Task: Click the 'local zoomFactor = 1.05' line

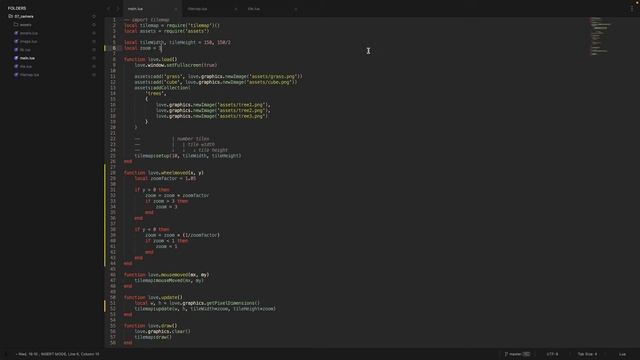Action: pyautogui.click(x=165, y=178)
